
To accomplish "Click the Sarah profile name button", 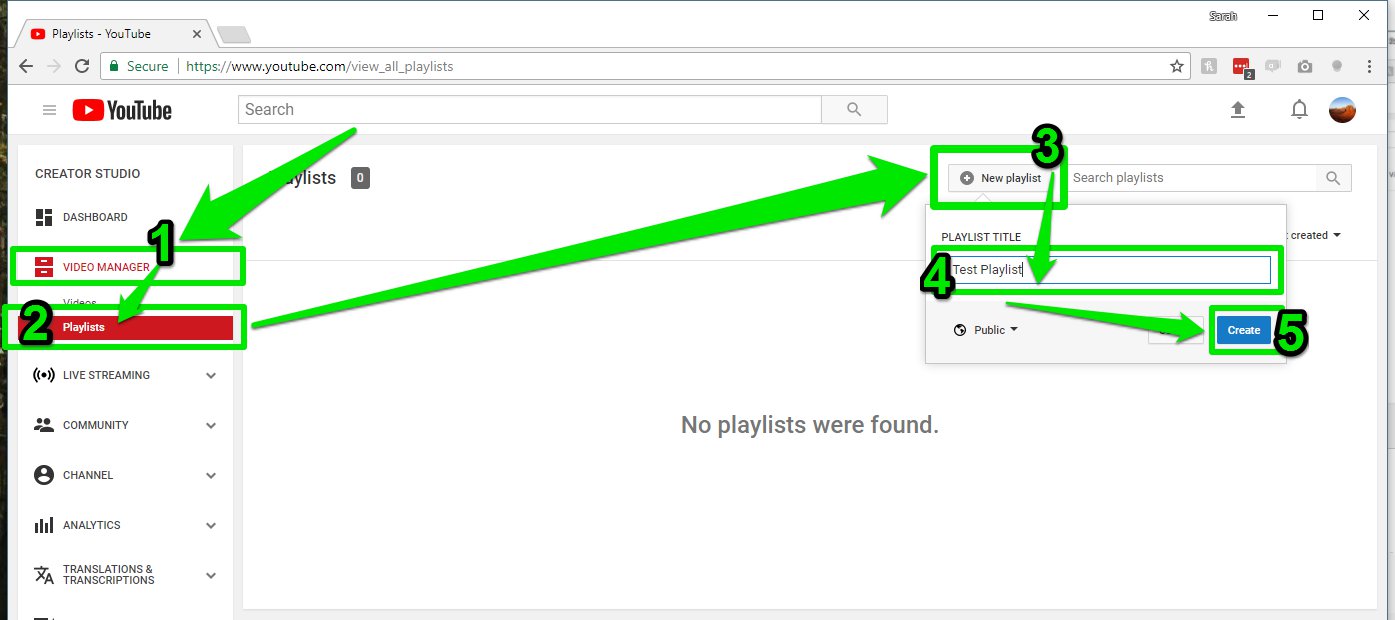I will point(1222,15).
